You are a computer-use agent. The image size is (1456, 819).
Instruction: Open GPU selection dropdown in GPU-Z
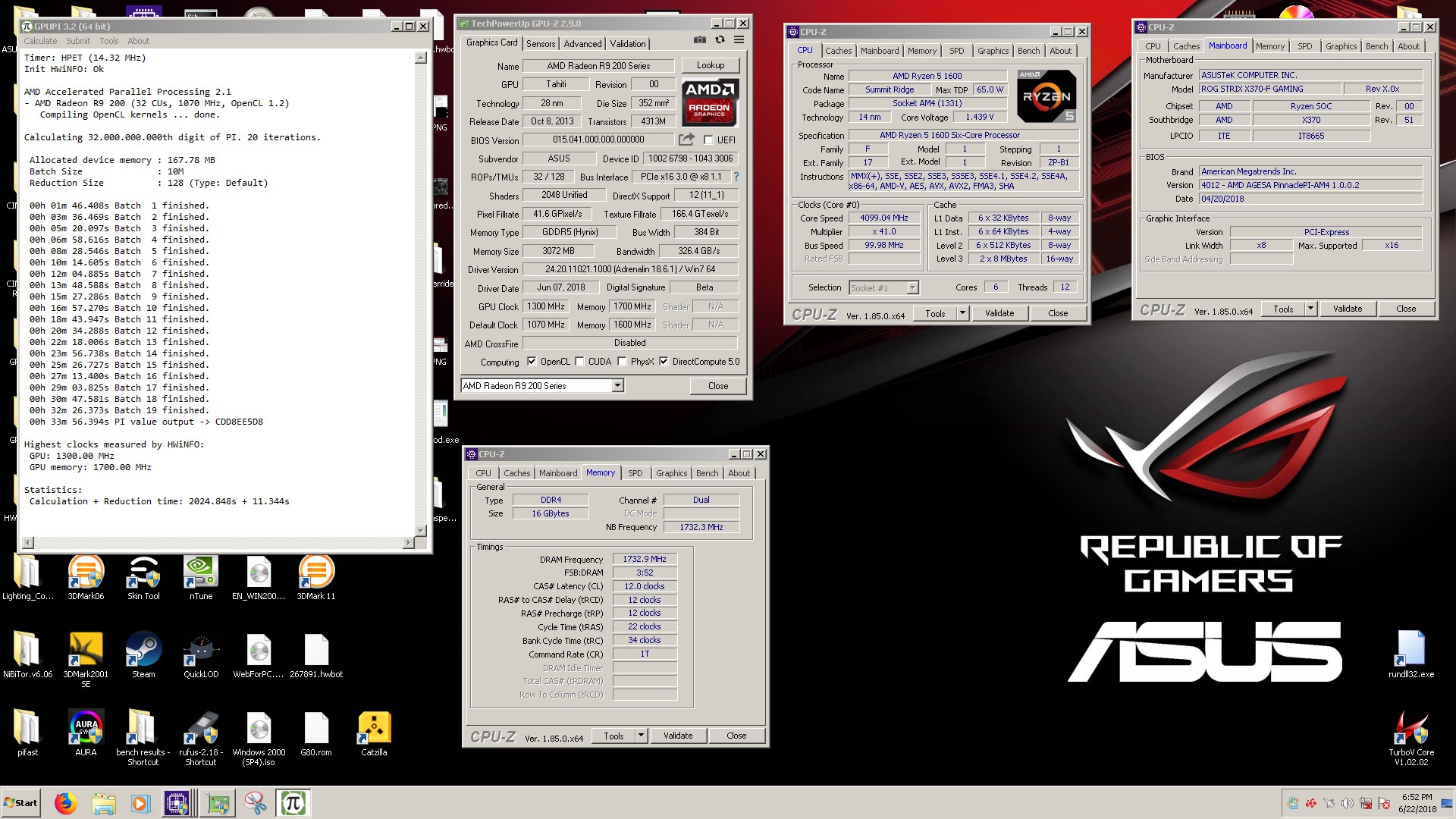pyautogui.click(x=617, y=386)
